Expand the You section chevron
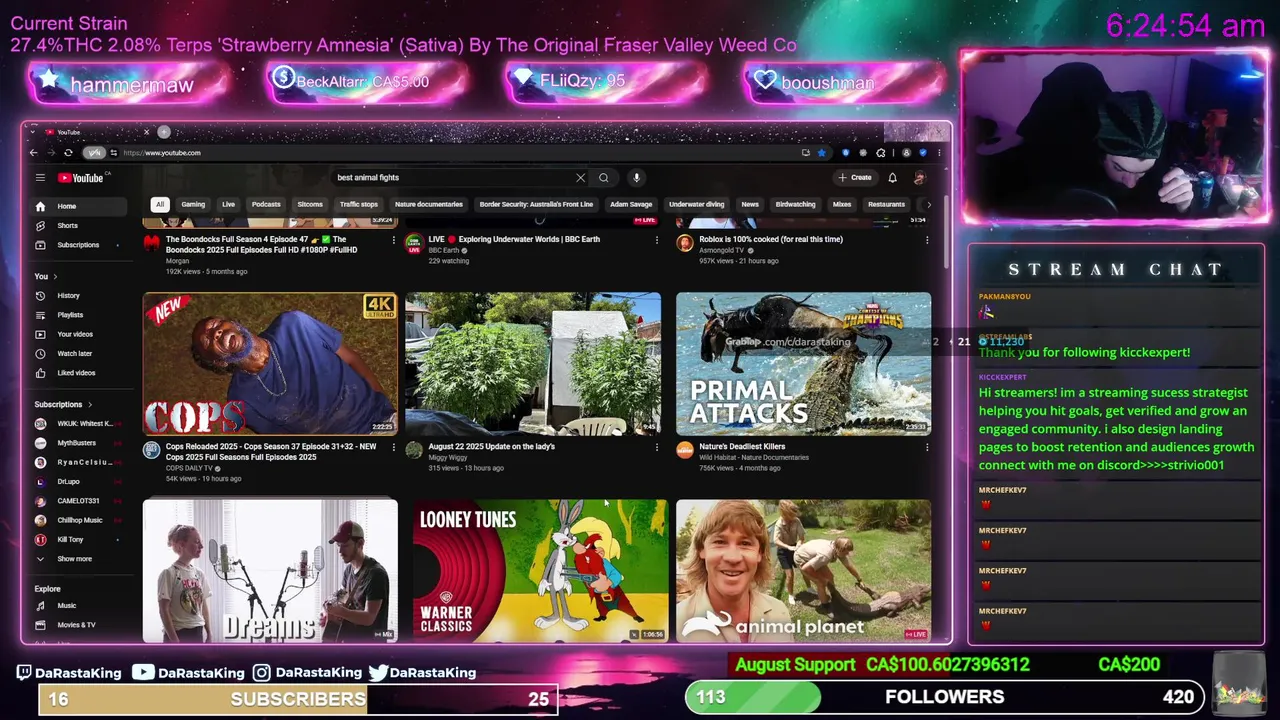Viewport: 1280px width, 720px height. (55, 277)
